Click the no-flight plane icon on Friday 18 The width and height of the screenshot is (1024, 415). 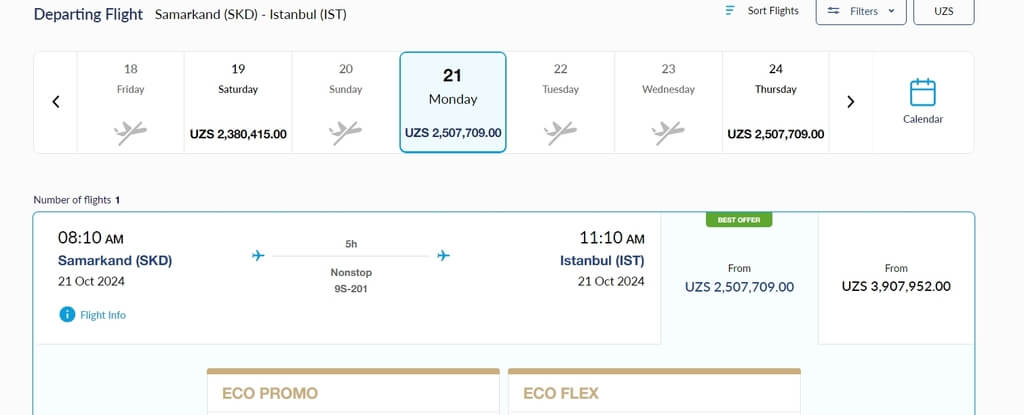point(130,133)
